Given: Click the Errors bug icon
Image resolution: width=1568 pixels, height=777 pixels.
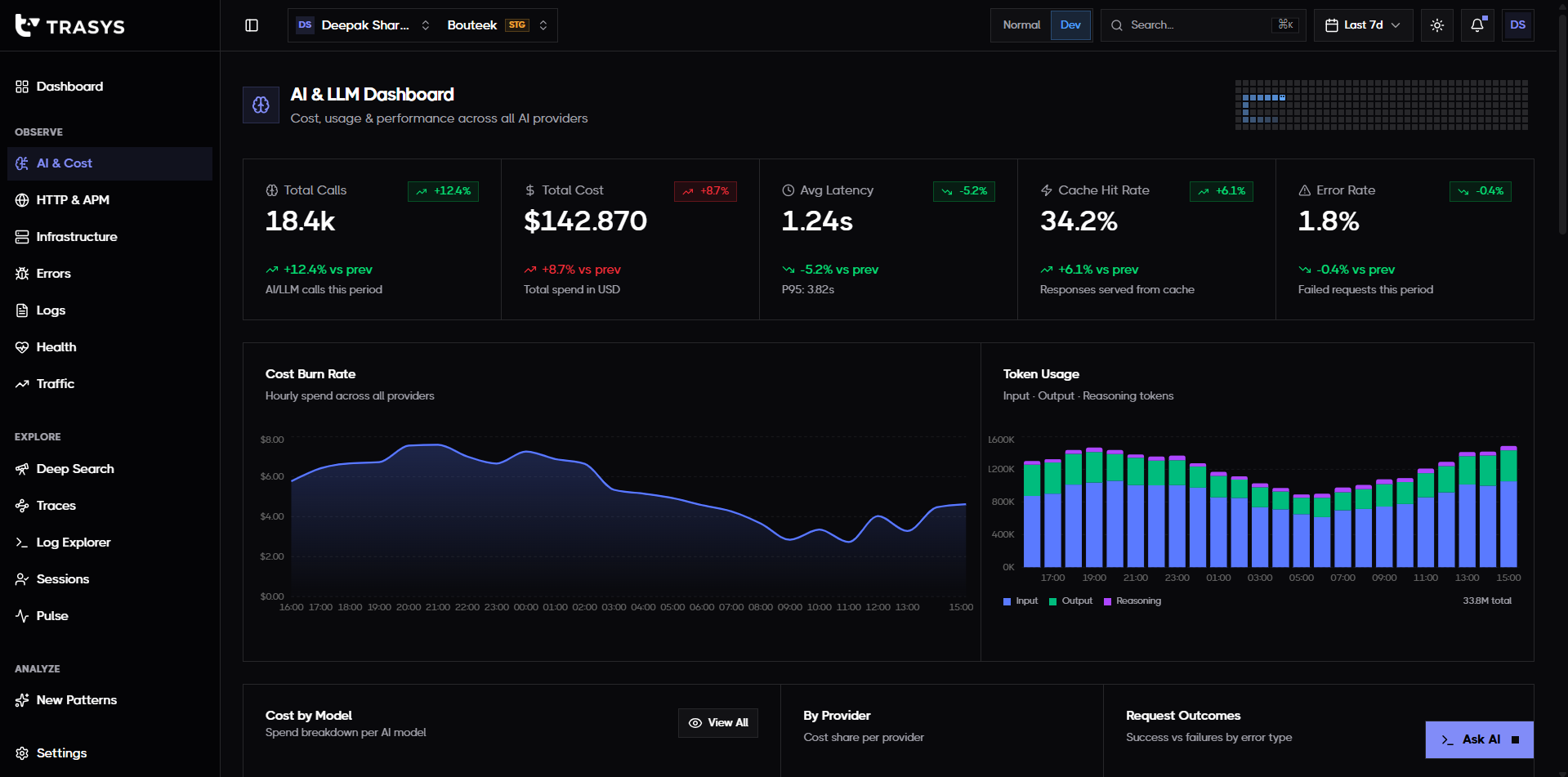Looking at the screenshot, I should pyautogui.click(x=22, y=274).
